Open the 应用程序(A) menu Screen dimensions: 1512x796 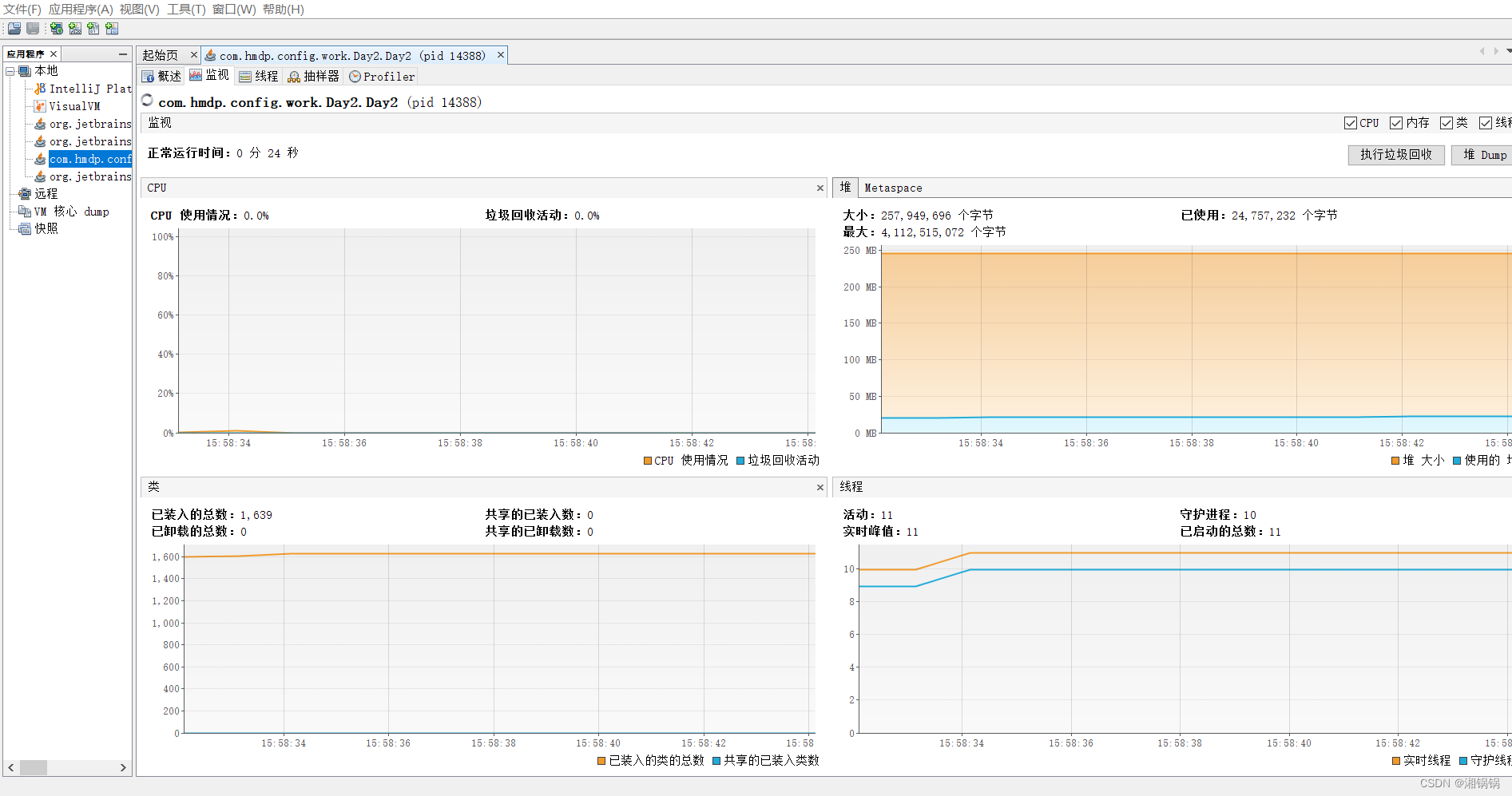(x=81, y=10)
